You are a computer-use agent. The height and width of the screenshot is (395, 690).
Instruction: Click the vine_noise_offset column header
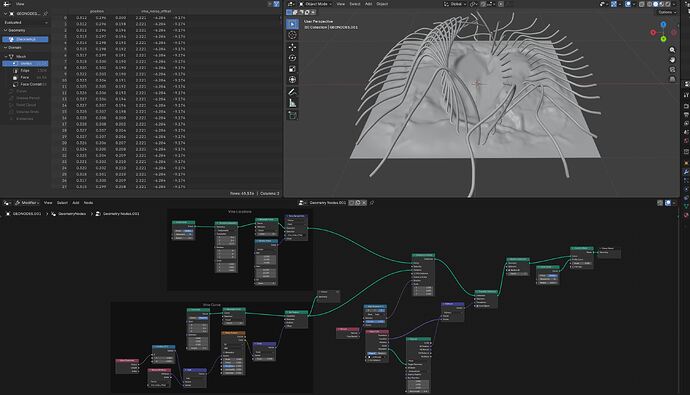[156, 11]
